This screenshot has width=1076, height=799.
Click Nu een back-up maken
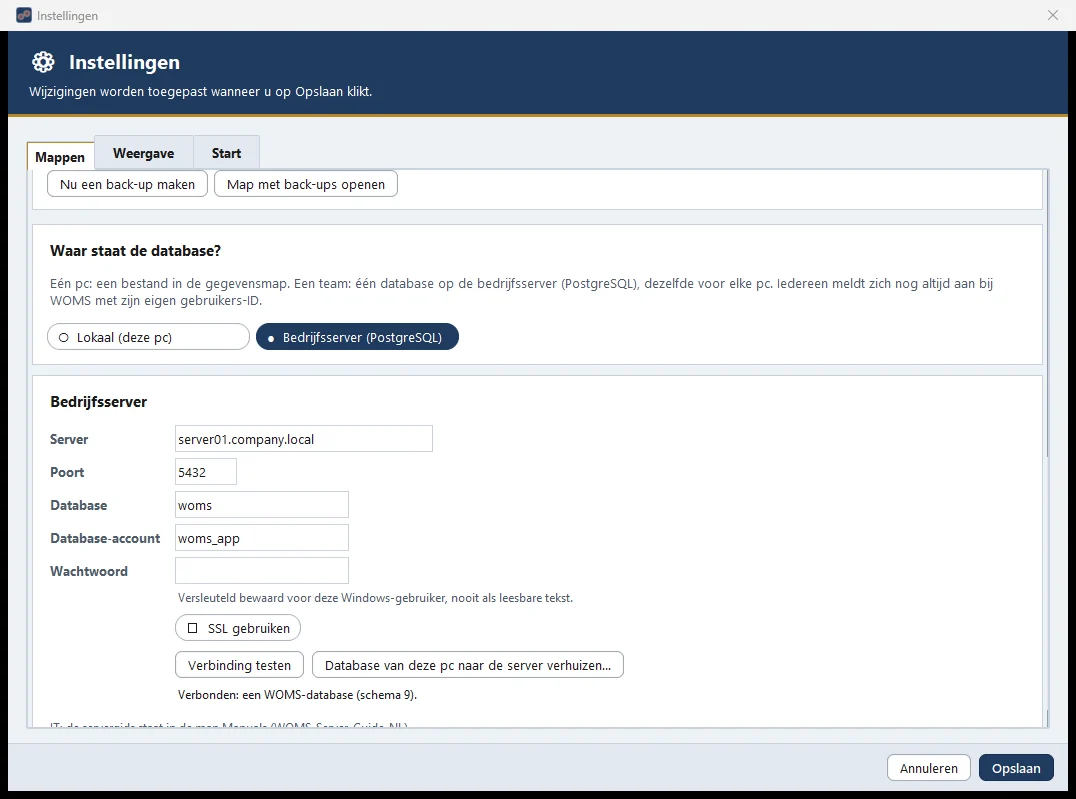coord(128,184)
